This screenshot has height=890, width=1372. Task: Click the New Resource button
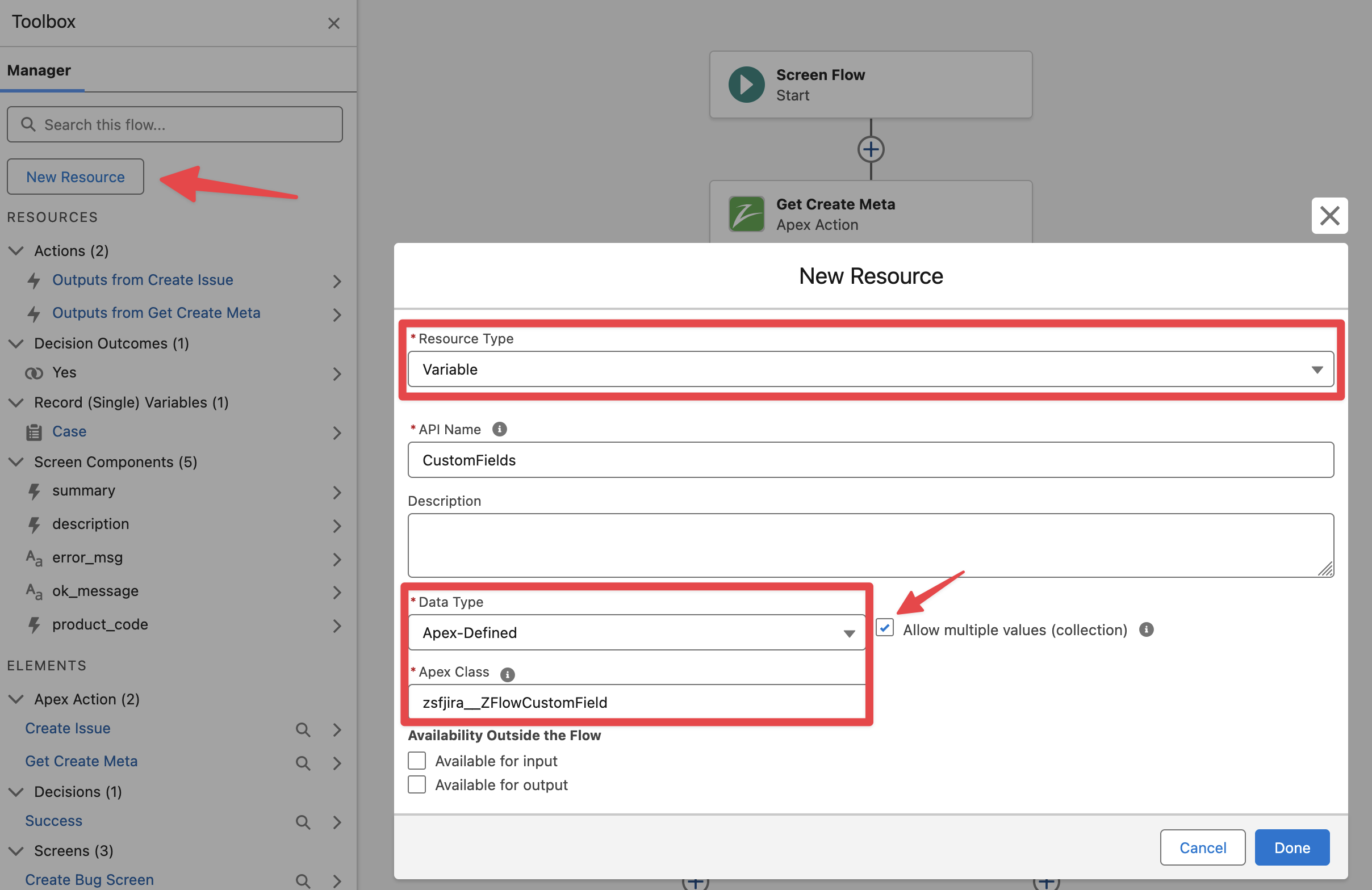point(76,177)
